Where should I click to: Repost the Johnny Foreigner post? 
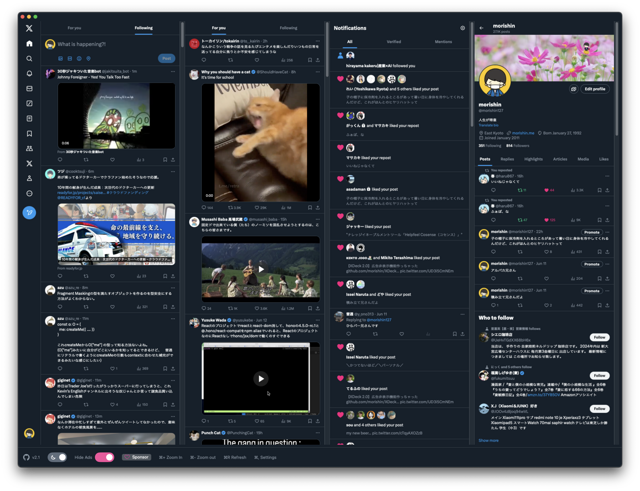86,160
